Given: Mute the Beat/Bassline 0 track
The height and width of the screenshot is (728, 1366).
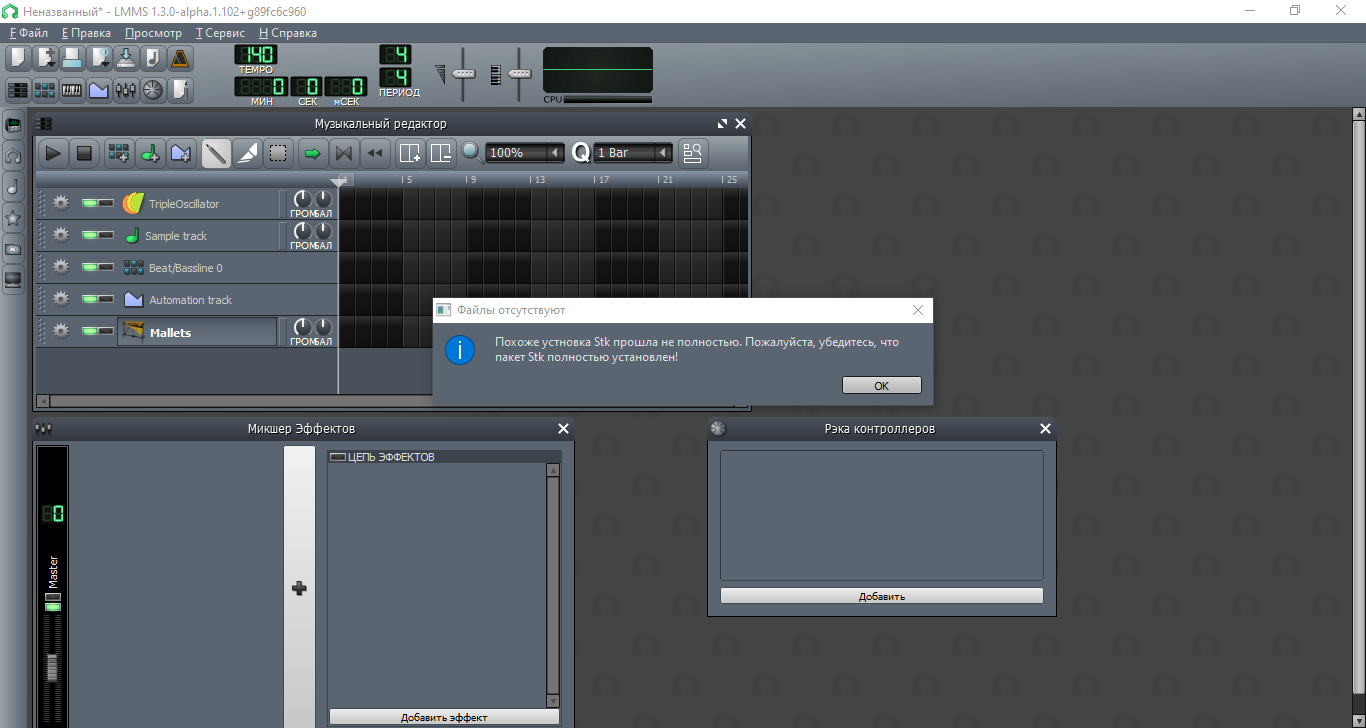Looking at the screenshot, I should coord(90,268).
